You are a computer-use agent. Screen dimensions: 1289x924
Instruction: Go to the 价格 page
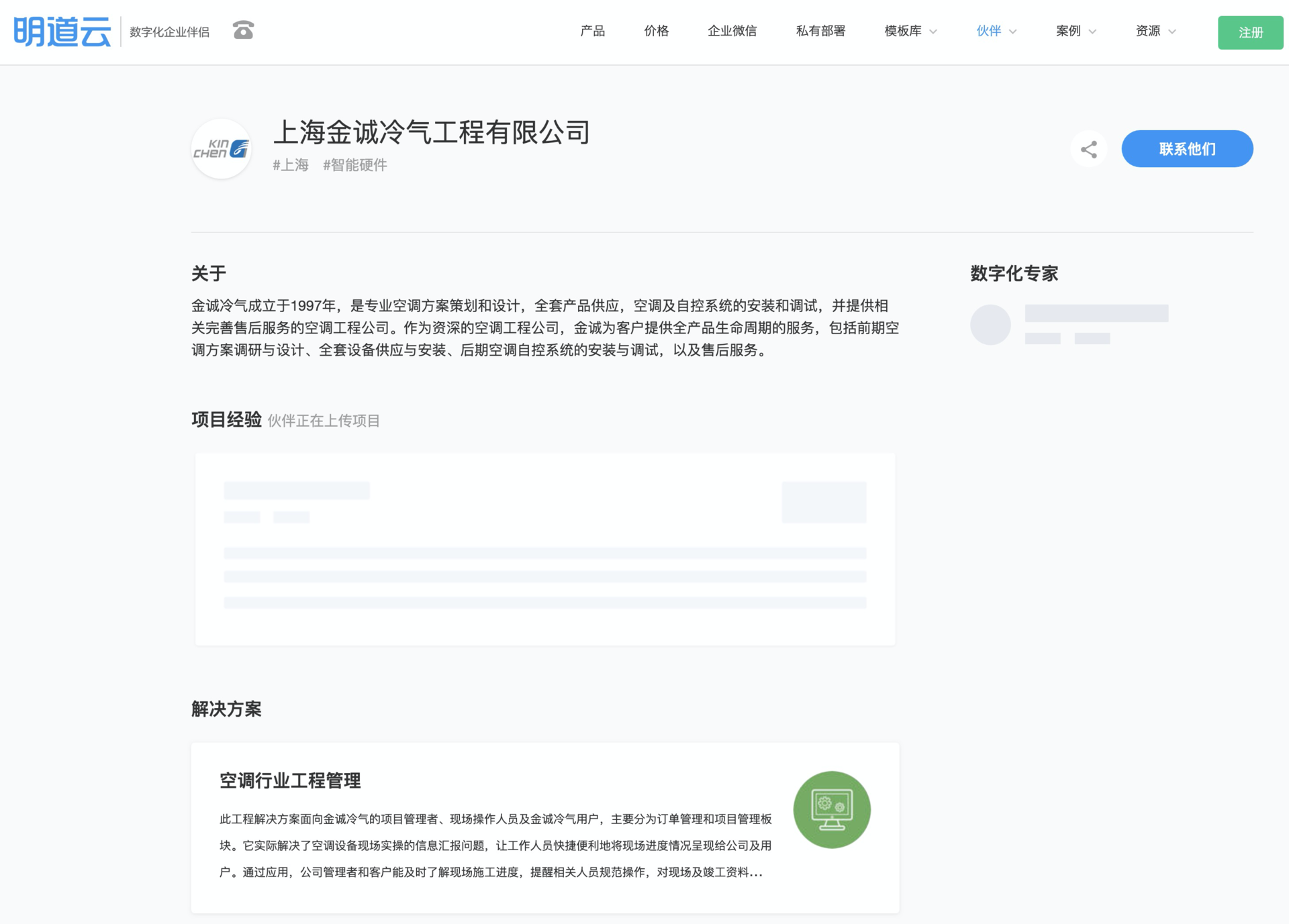pyautogui.click(x=656, y=31)
